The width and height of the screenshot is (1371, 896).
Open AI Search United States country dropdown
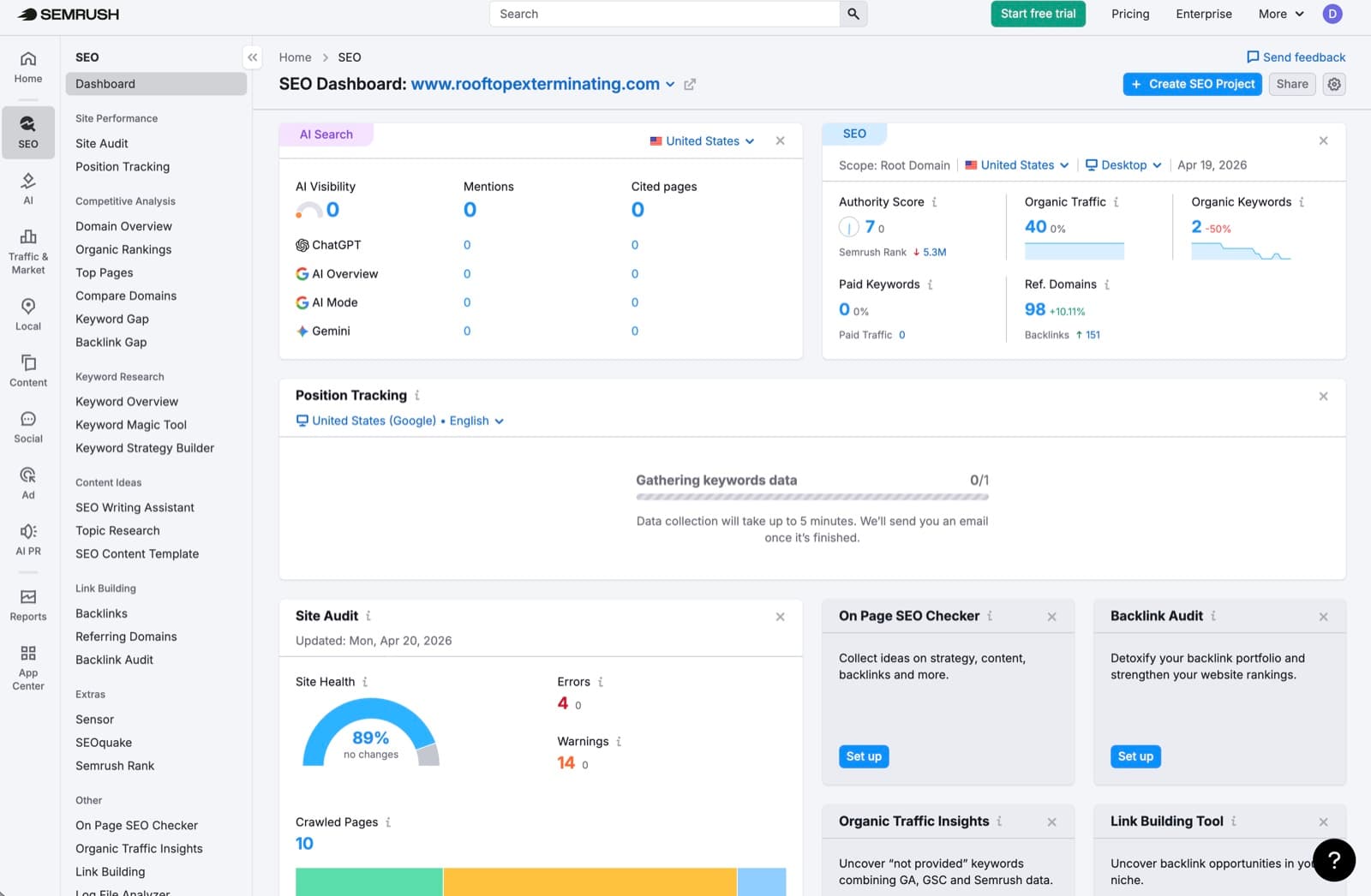[x=703, y=141]
